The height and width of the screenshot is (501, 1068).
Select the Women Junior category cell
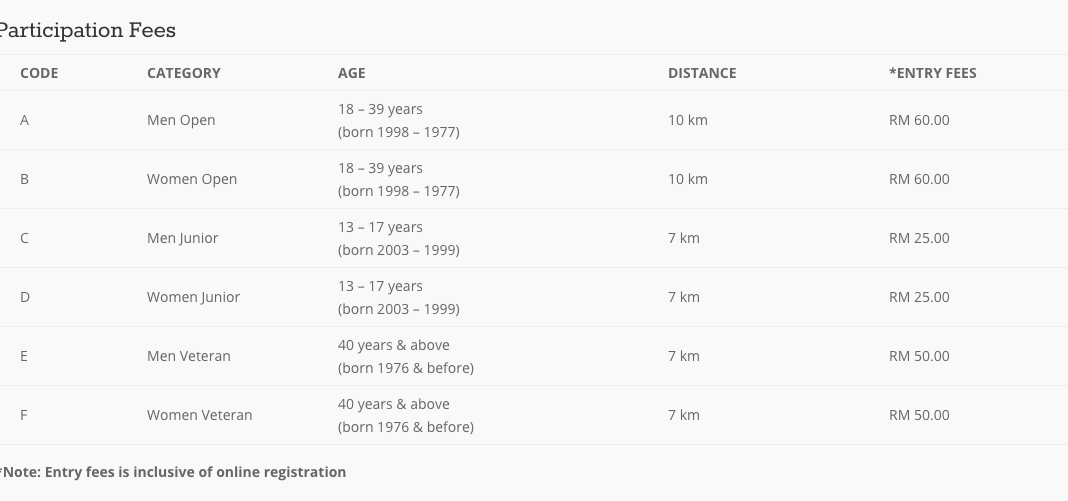pos(193,297)
